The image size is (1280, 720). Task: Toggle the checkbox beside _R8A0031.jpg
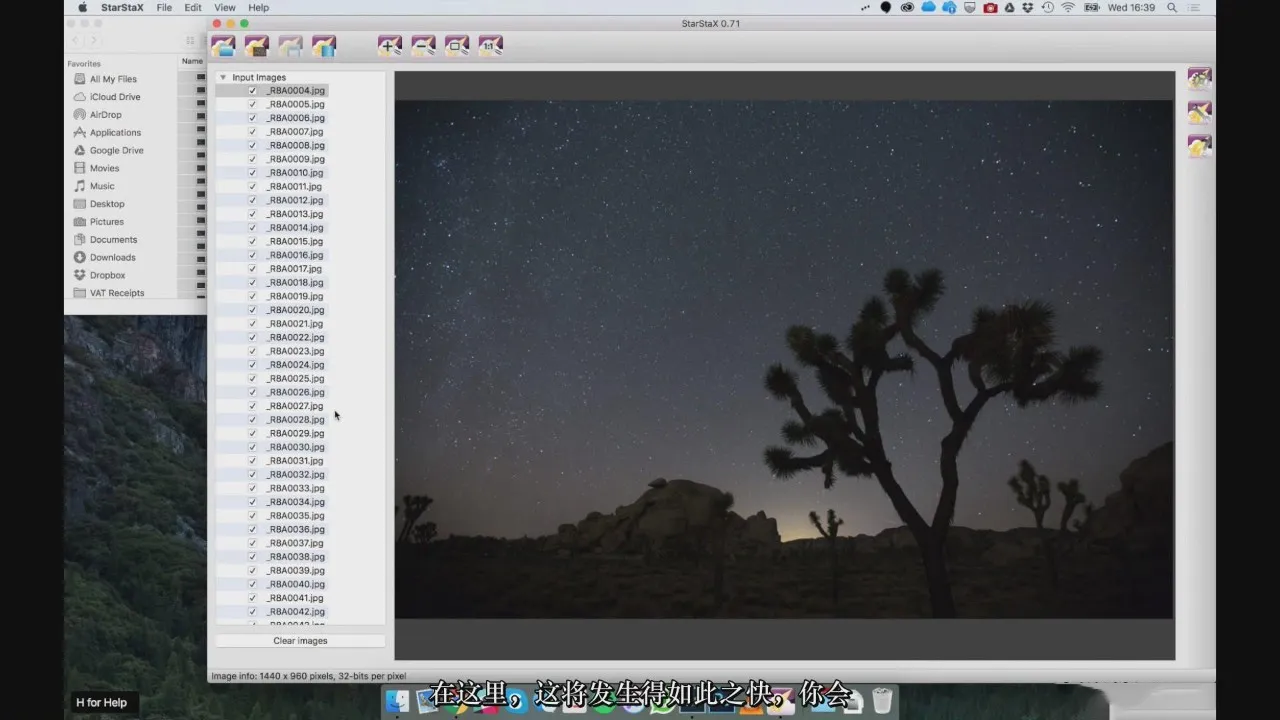click(252, 461)
